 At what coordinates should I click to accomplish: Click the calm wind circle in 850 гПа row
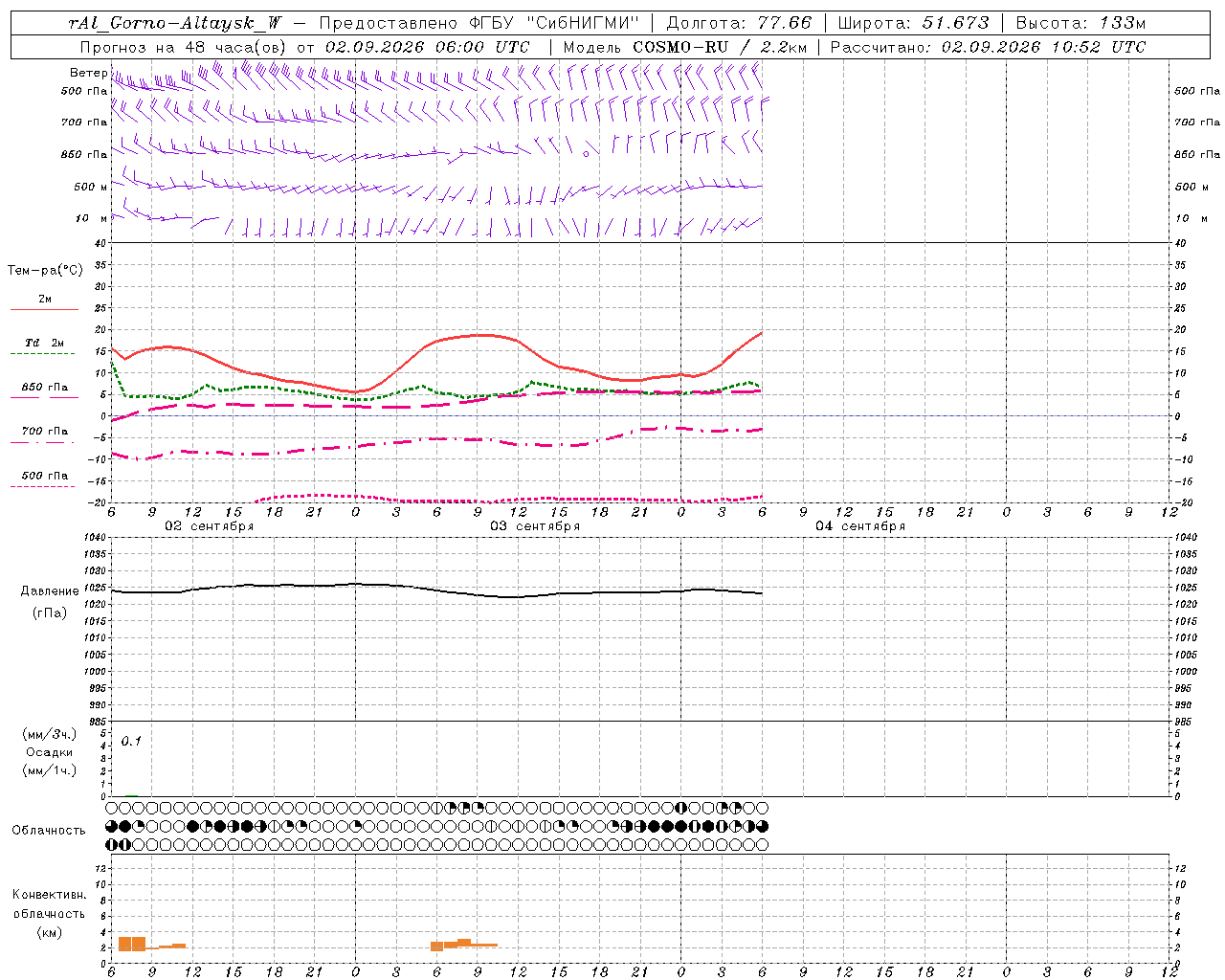(587, 151)
